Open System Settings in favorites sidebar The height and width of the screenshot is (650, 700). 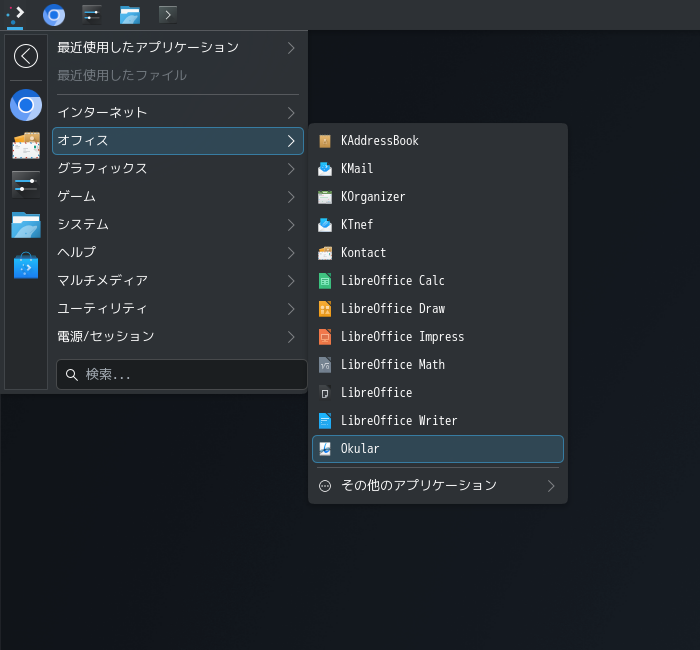point(26,184)
